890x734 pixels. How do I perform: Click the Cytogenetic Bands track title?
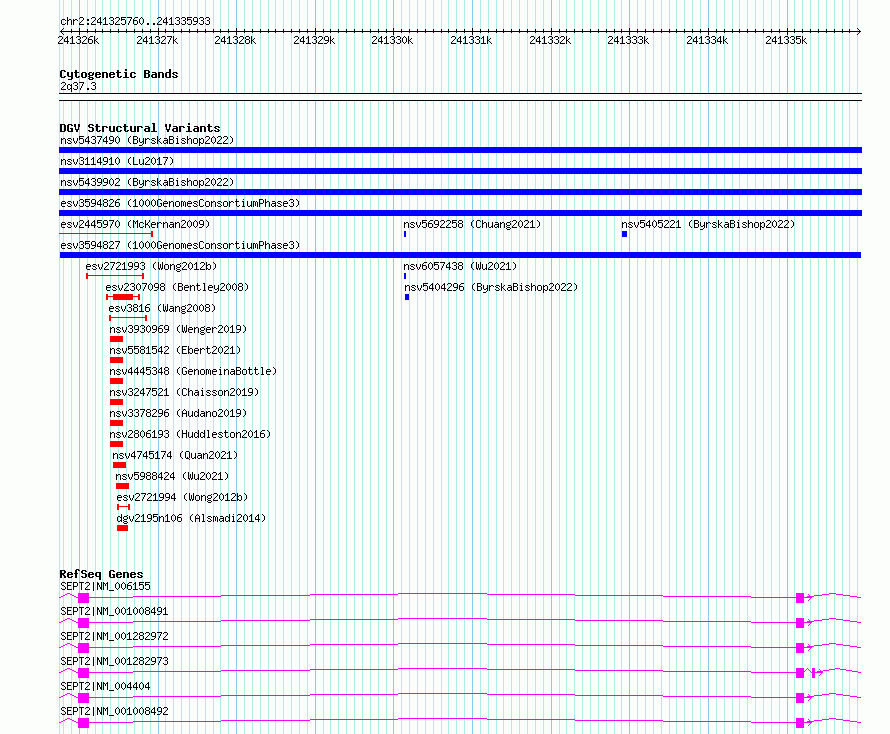pyautogui.click(x=119, y=74)
